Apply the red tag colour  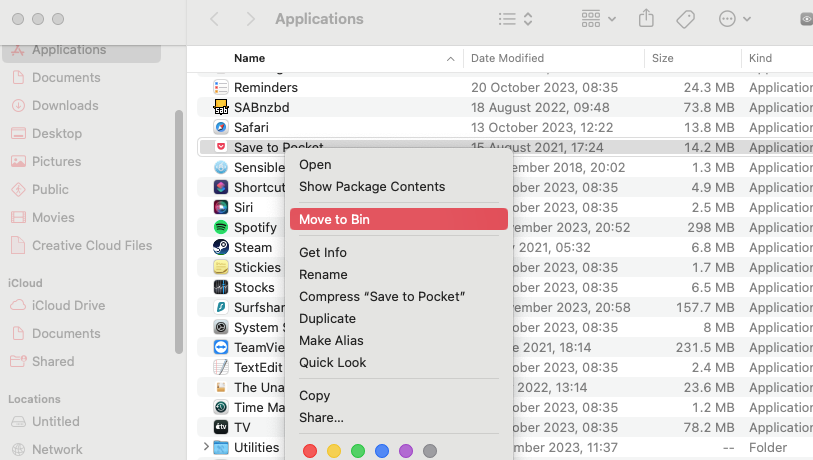310,451
